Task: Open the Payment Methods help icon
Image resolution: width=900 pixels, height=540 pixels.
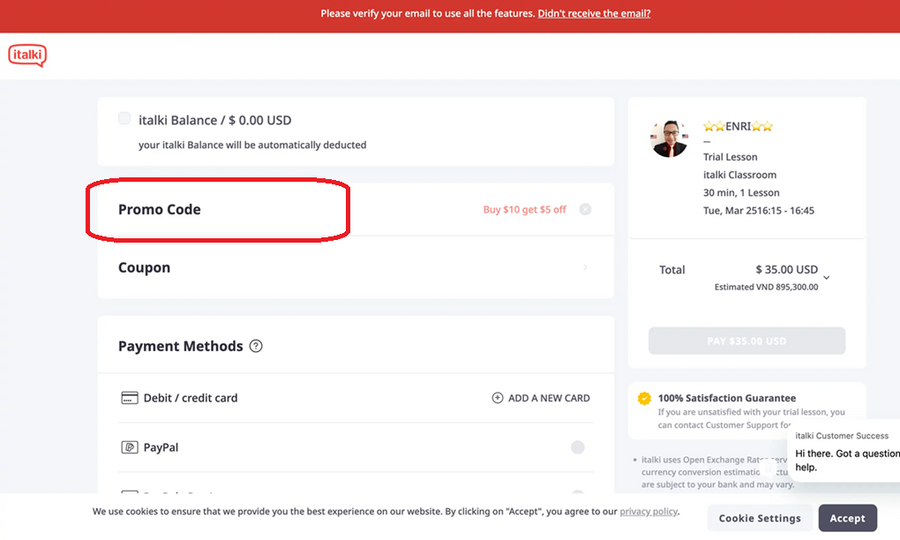Action: tap(256, 346)
